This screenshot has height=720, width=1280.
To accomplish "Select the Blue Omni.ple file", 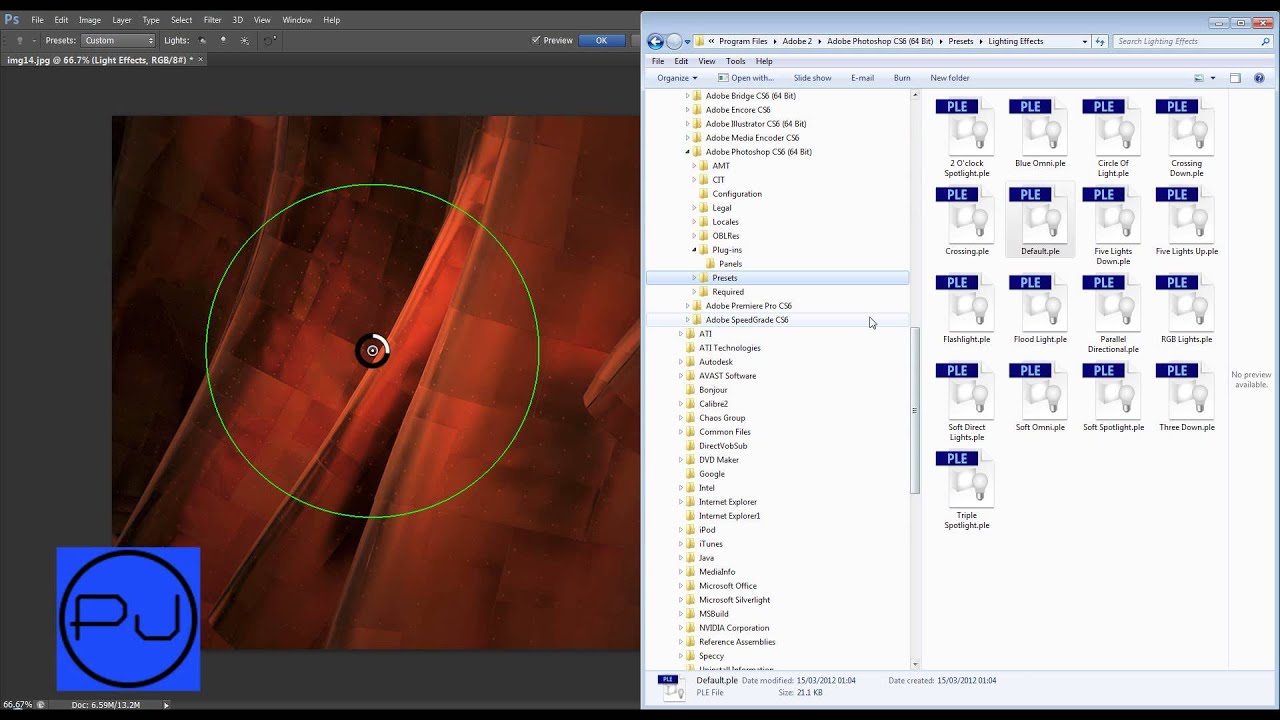I will (1040, 133).
